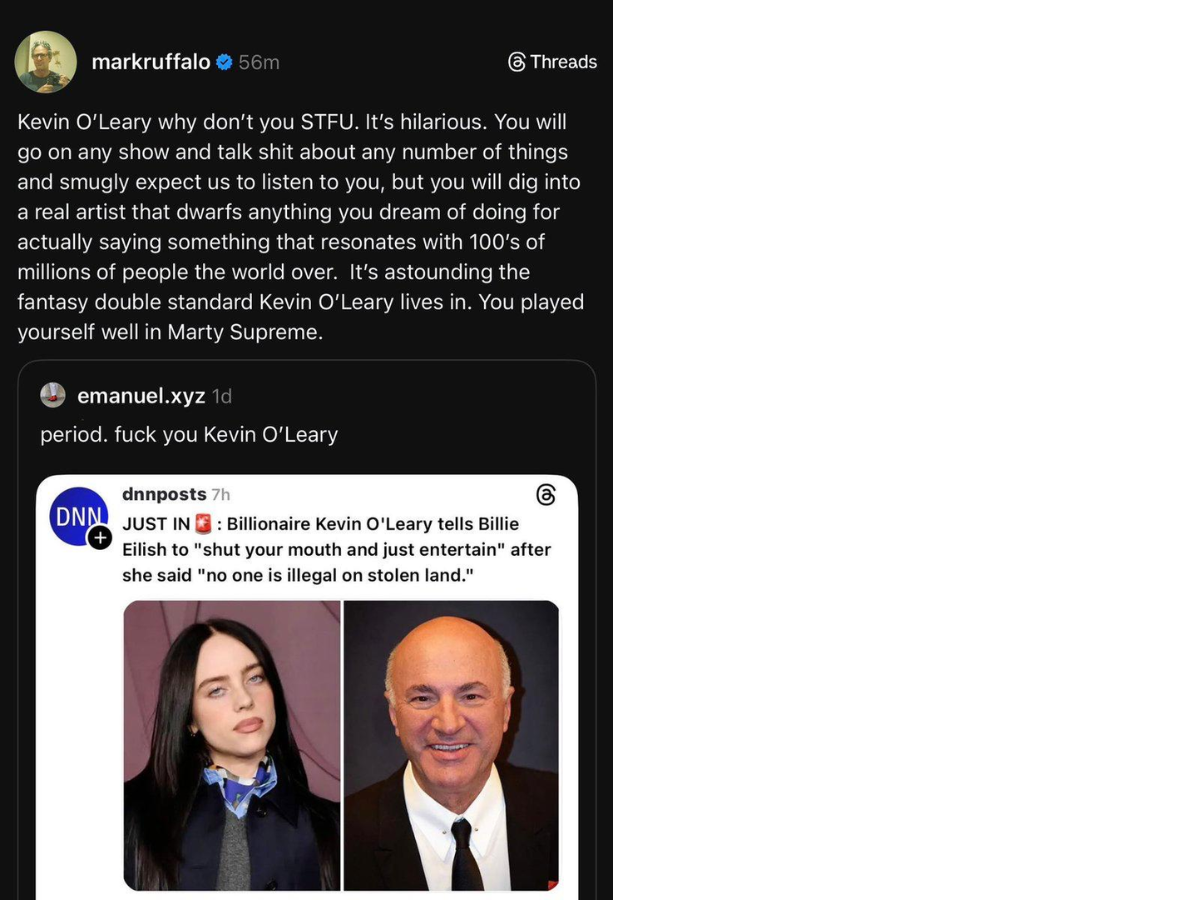Open the markruffalo username link
1200x900 pixels.
(x=150, y=62)
